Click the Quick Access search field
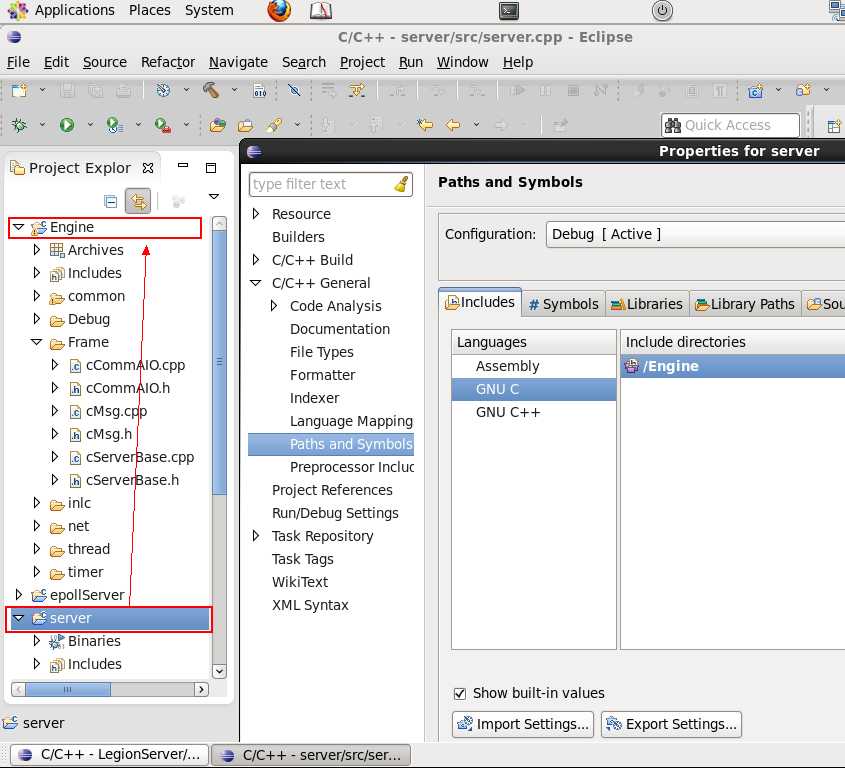Image resolution: width=845 pixels, height=768 pixels. point(730,125)
